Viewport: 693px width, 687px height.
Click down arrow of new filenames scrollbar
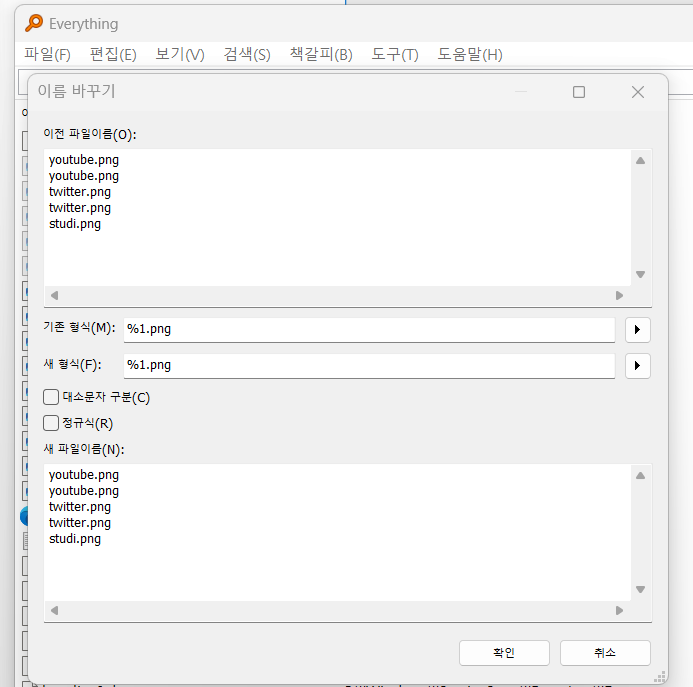pos(640,589)
